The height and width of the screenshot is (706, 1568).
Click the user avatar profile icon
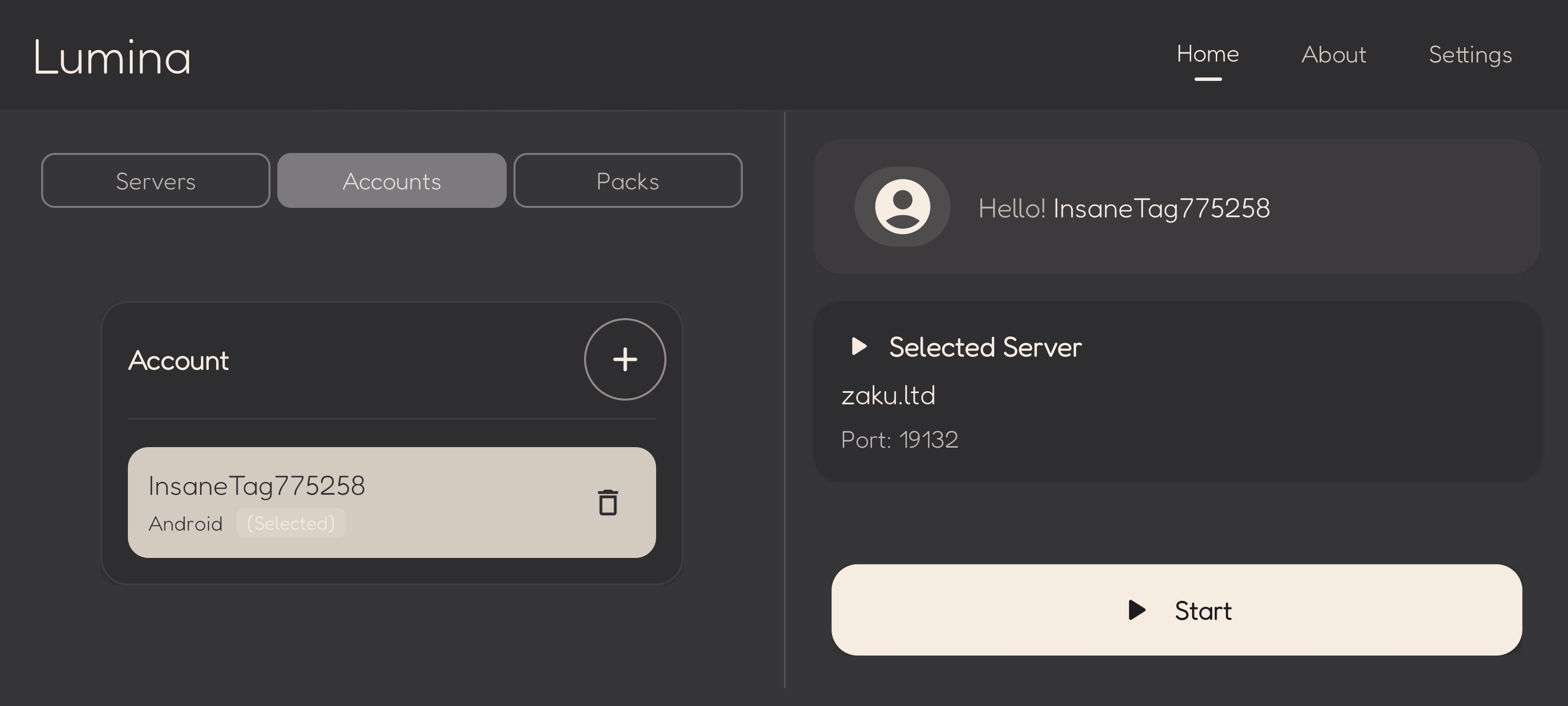tap(902, 206)
